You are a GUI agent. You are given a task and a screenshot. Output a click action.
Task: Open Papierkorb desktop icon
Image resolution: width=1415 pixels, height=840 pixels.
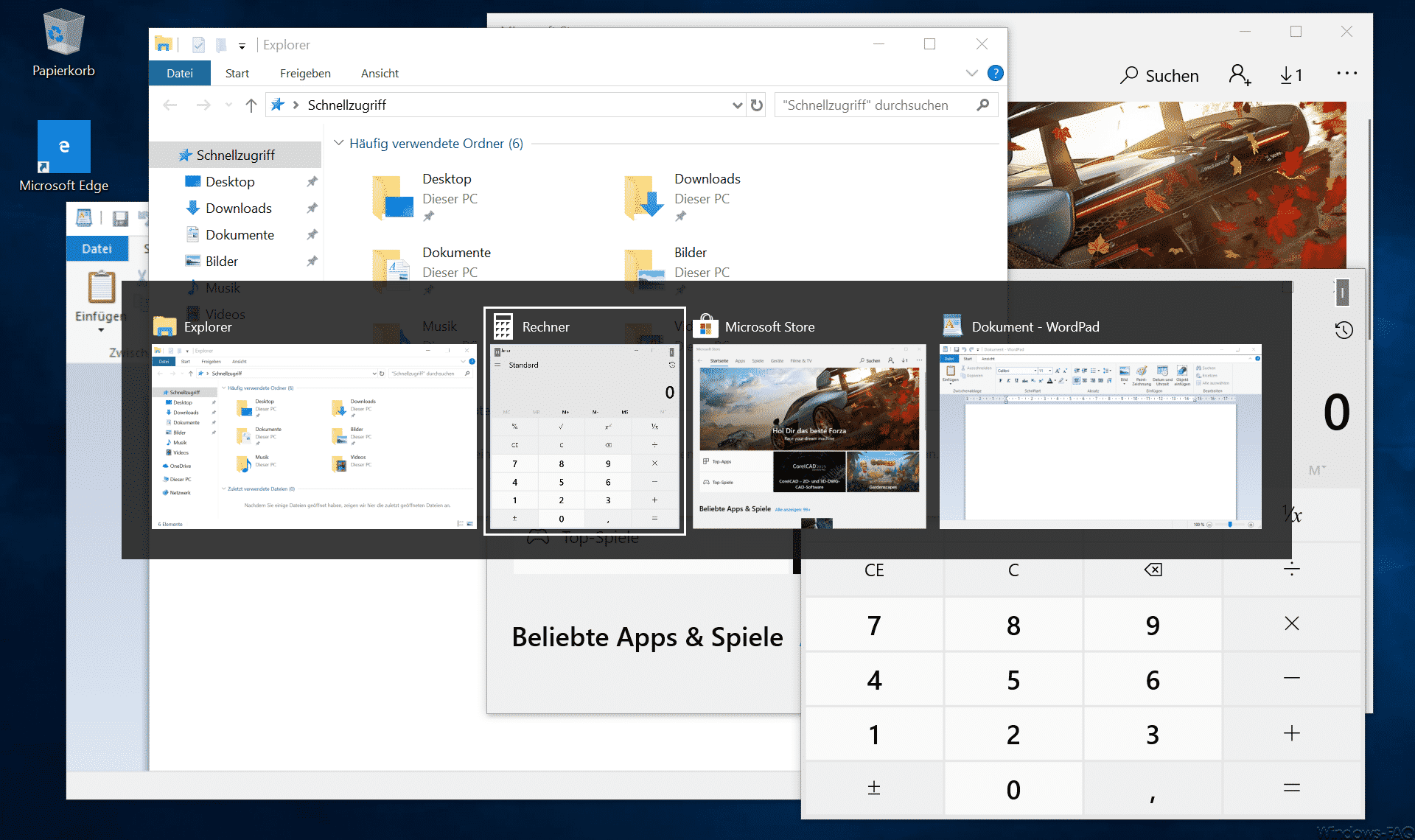coord(63,44)
